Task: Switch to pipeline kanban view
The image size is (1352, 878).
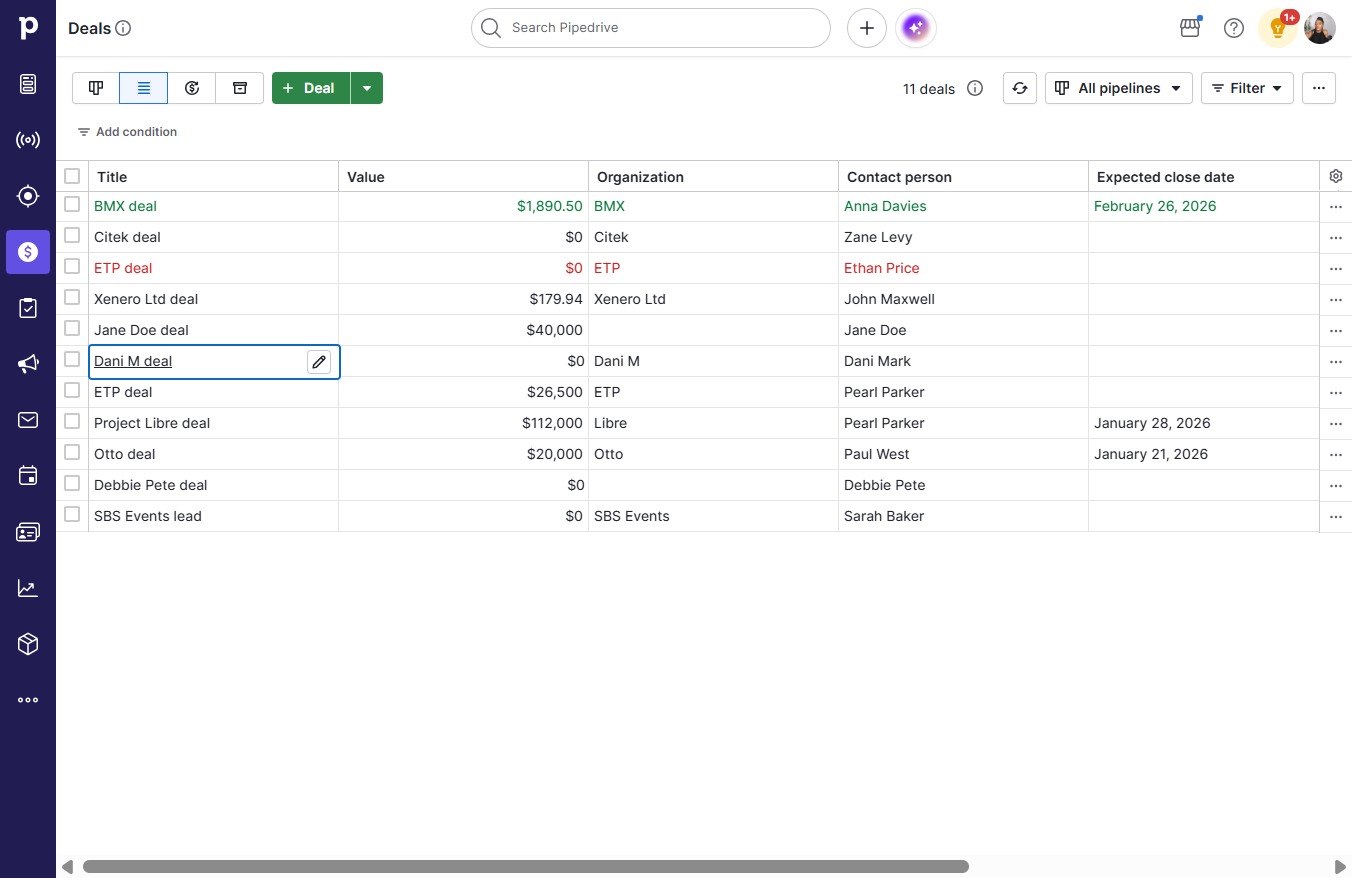Action: [x=96, y=88]
